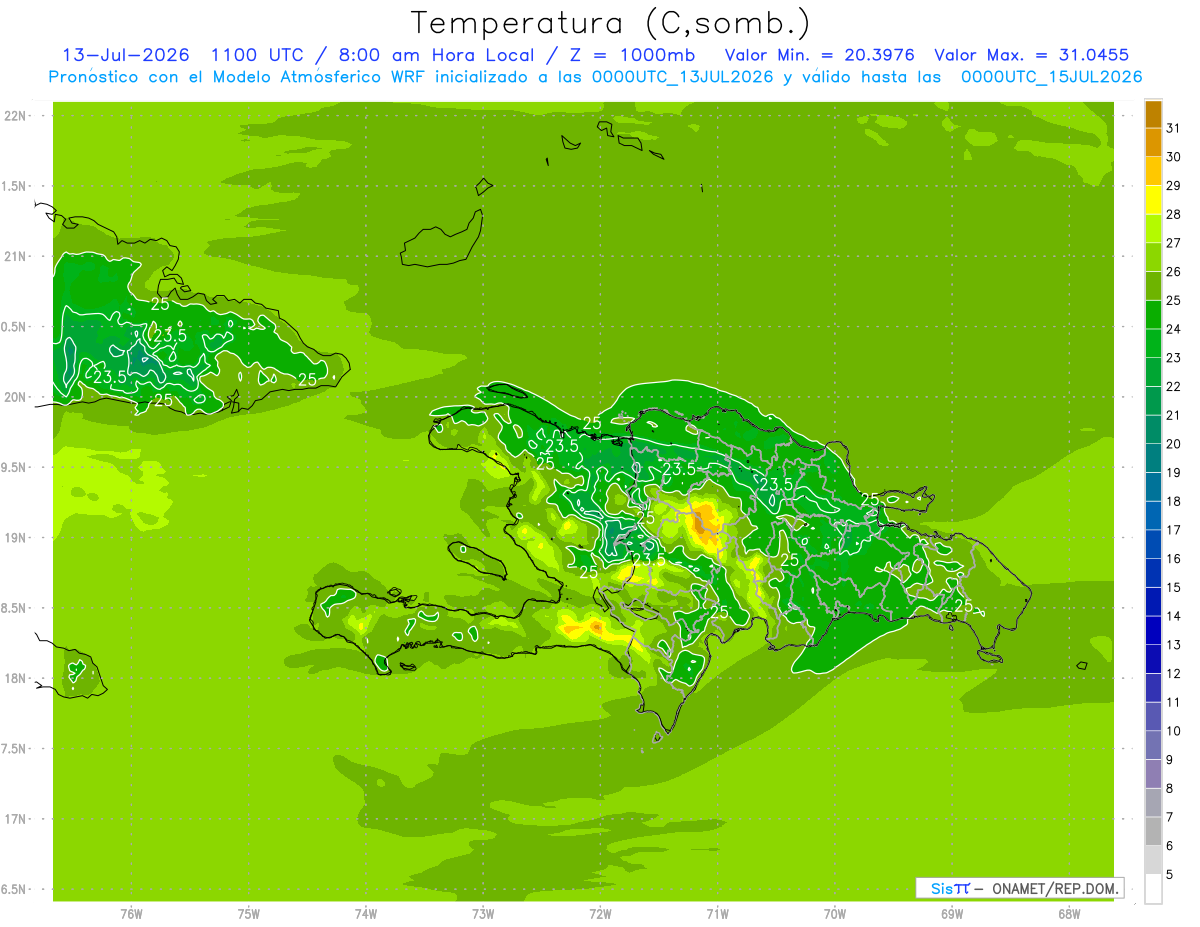This screenshot has height=927, width=1200.
Task: Click the "68W" longitude label
Action: [x=1069, y=913]
